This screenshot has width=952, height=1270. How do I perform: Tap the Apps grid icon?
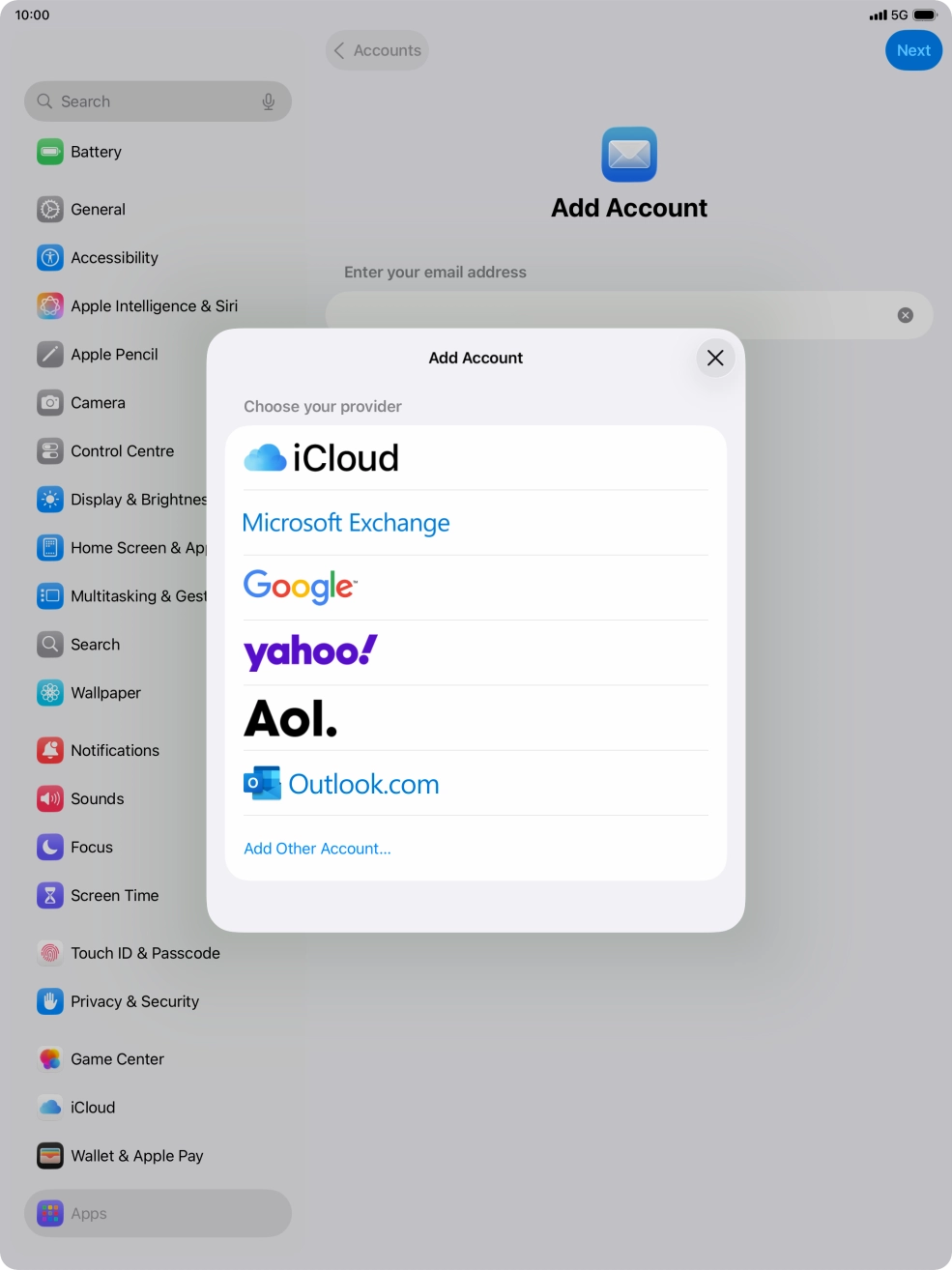(50, 1214)
